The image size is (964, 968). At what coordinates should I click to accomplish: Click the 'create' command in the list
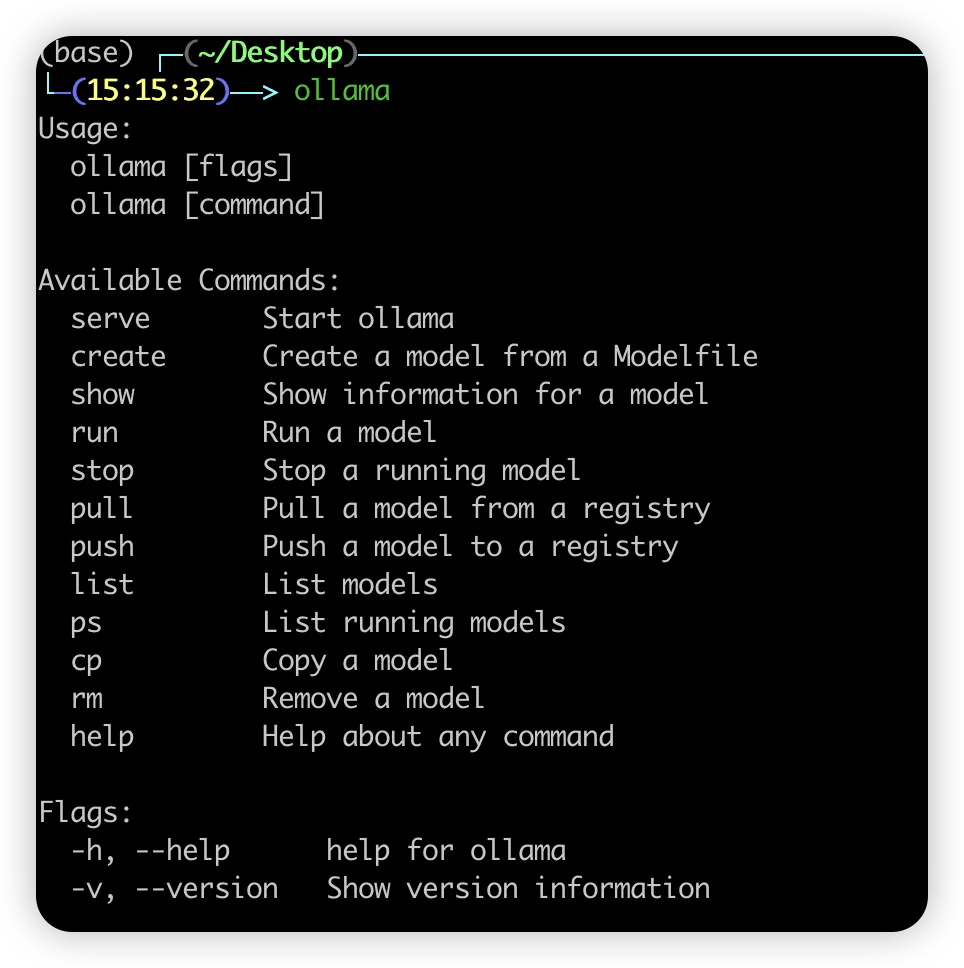pos(118,357)
